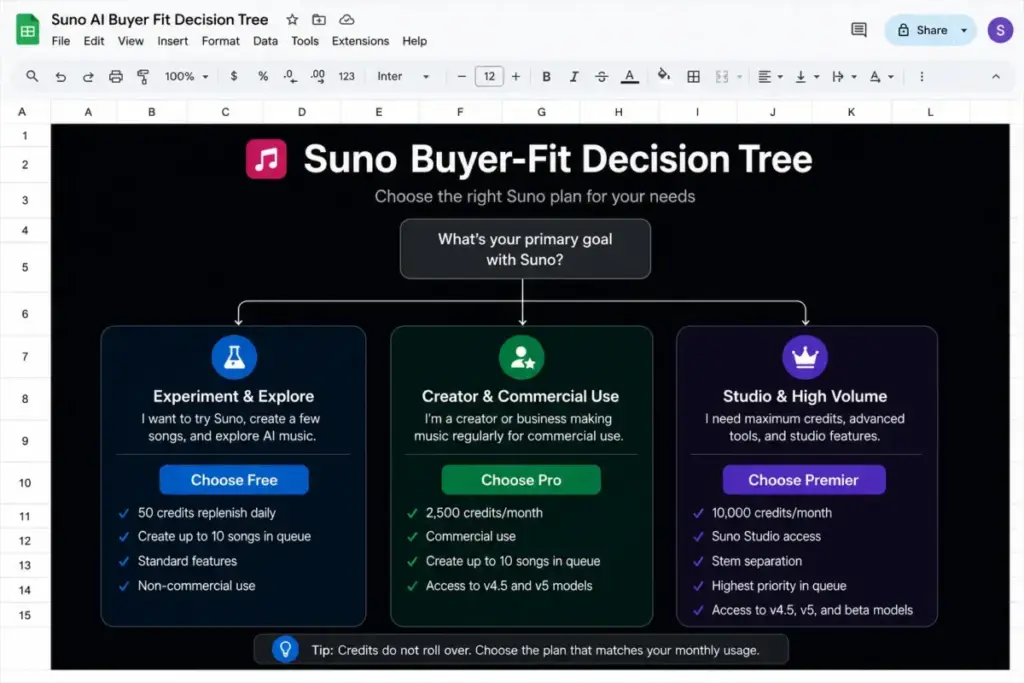Viewport: 1024px width, 683px height.
Task: Click the Choose Premier button
Action: (804, 480)
